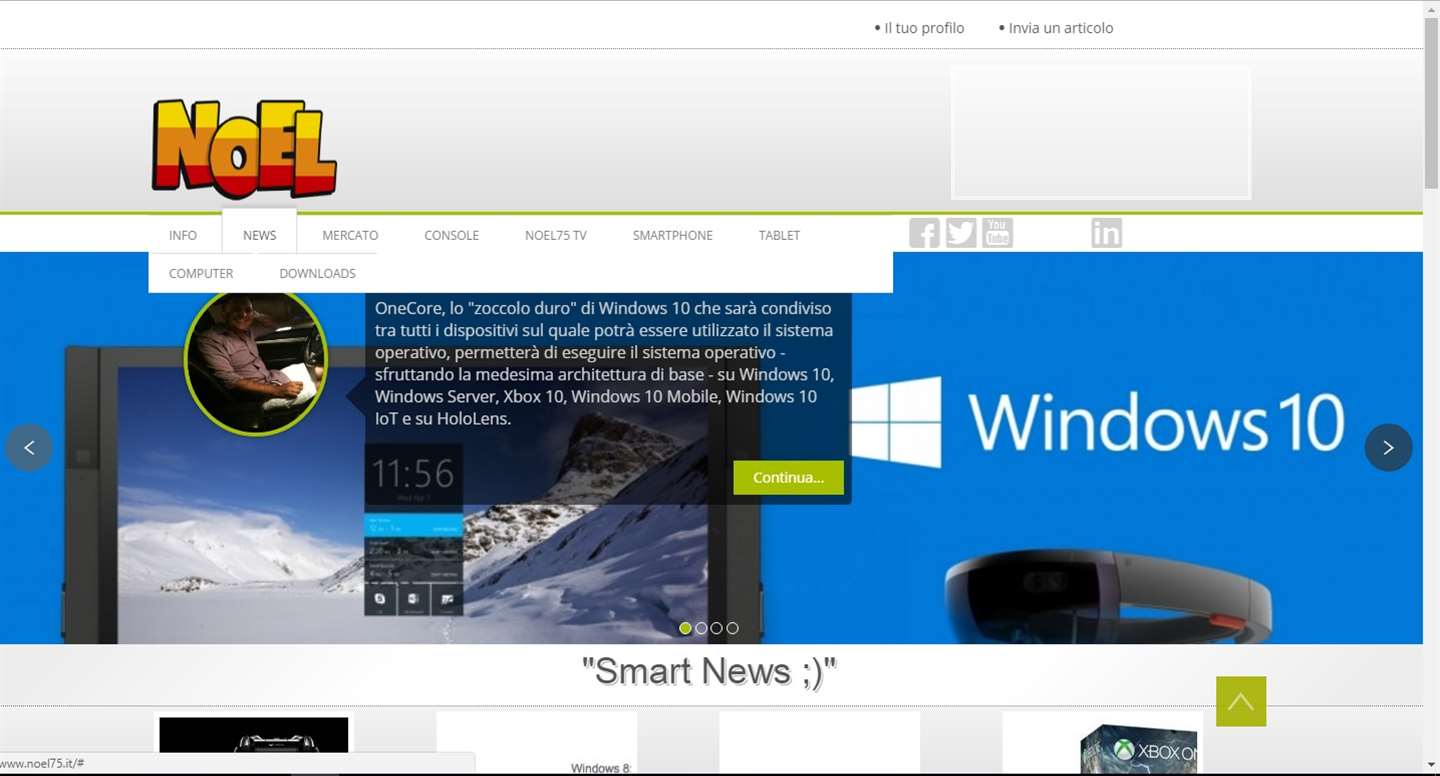This screenshot has width=1440, height=776.
Task: Open the YouTube social icon
Action: 997,233
